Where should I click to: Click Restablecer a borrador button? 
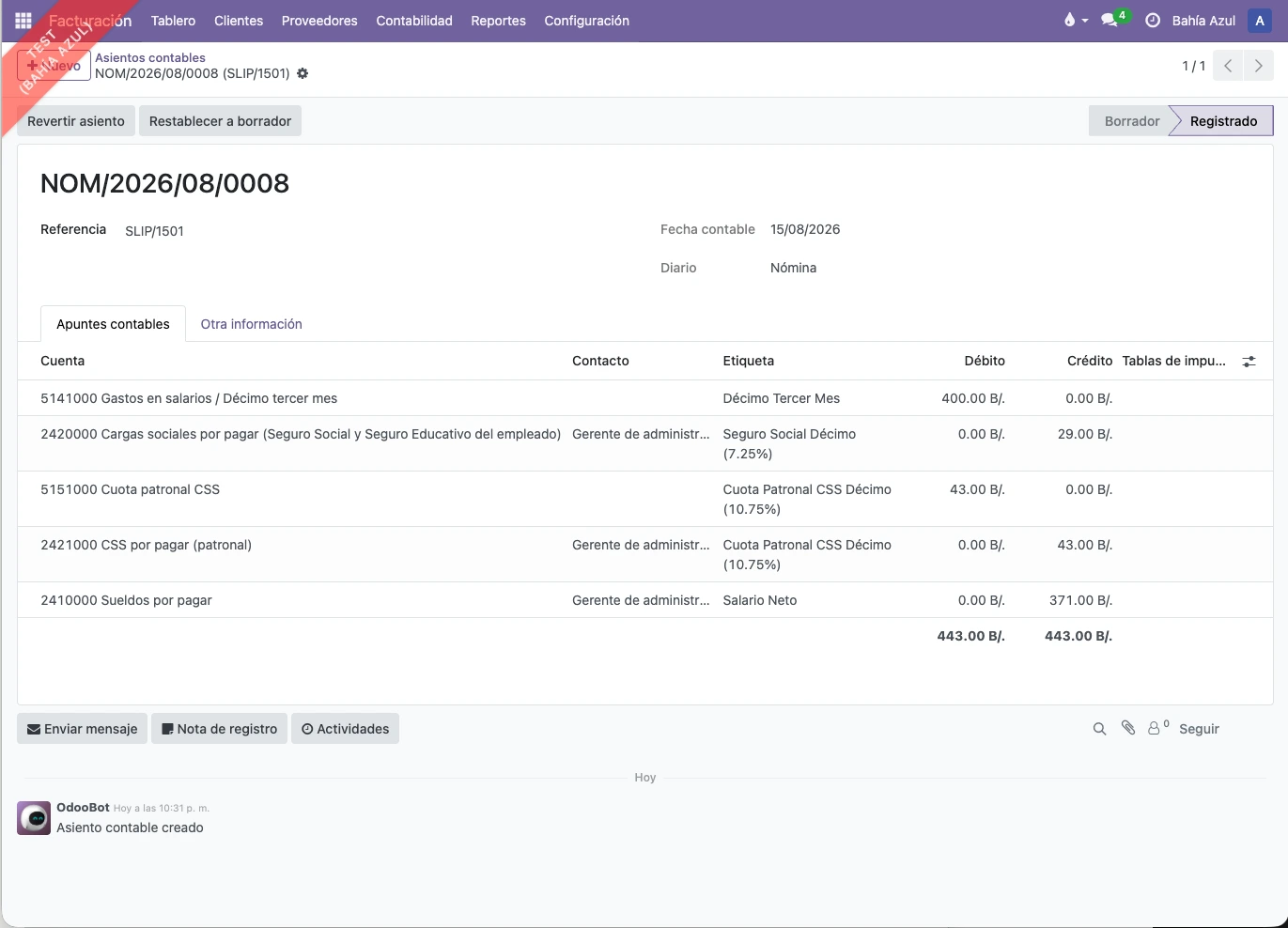pyautogui.click(x=220, y=121)
